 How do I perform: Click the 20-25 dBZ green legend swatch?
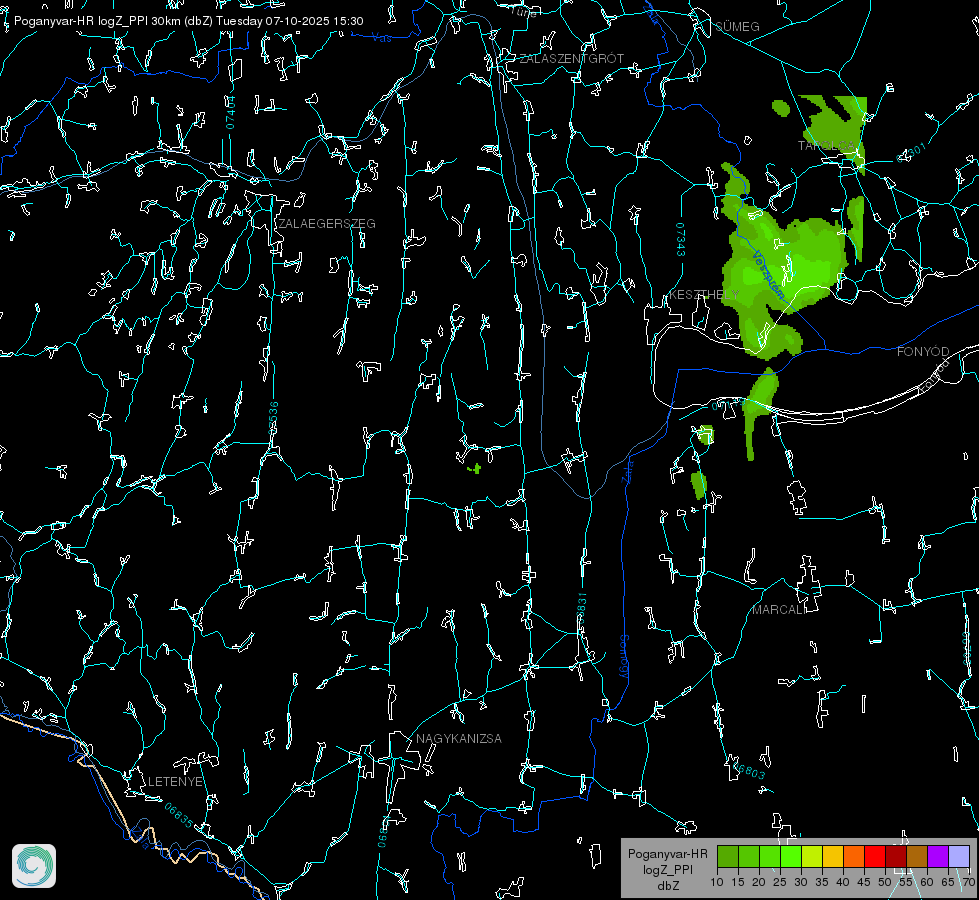pos(770,856)
